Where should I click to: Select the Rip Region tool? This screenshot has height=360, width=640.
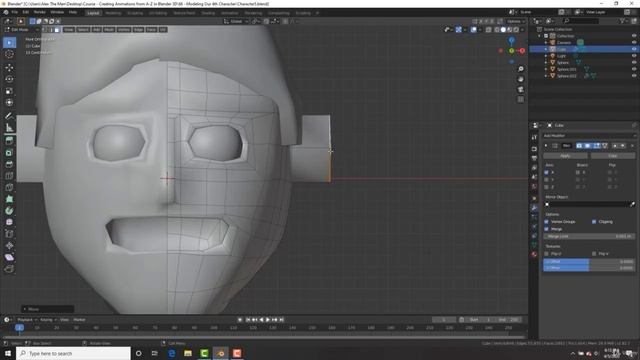9,269
